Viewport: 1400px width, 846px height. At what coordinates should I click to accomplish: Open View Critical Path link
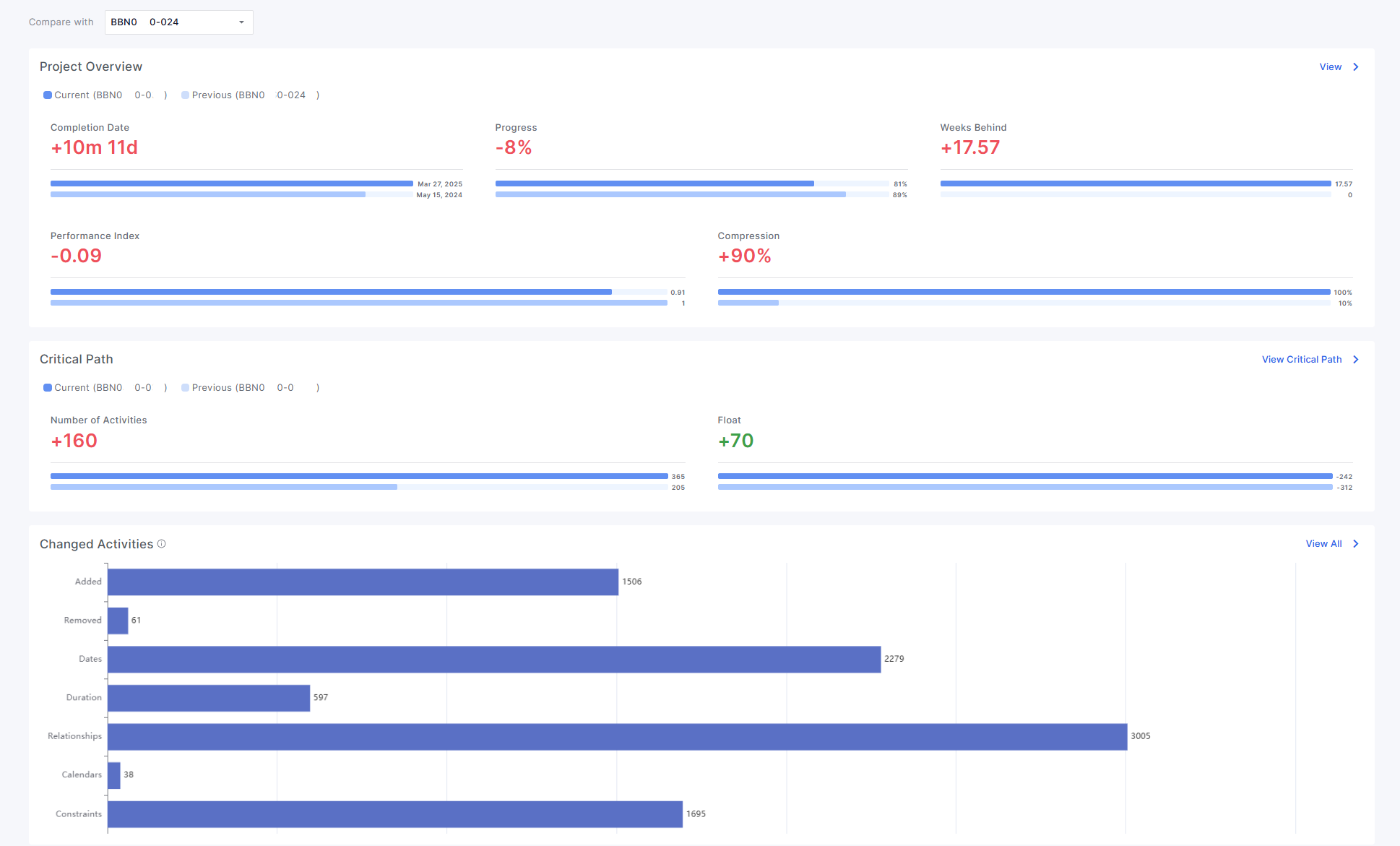coord(1301,359)
